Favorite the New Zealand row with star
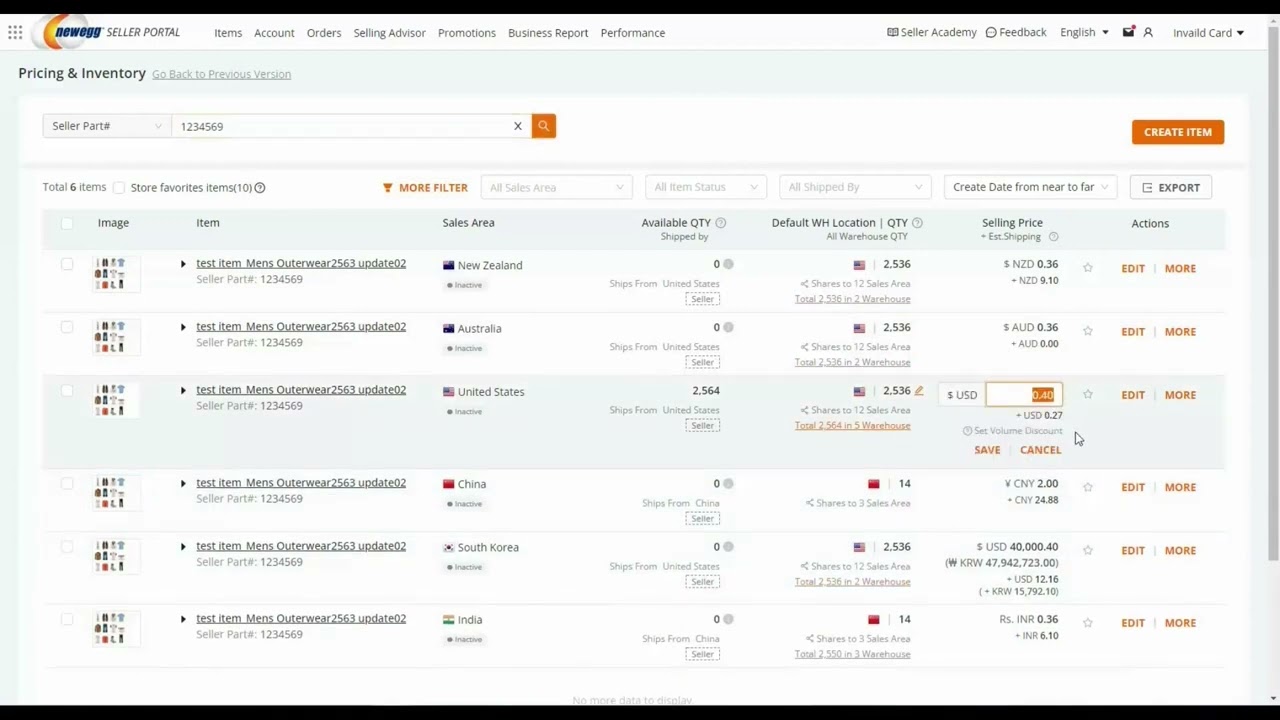1280x720 pixels. pos(1088,268)
